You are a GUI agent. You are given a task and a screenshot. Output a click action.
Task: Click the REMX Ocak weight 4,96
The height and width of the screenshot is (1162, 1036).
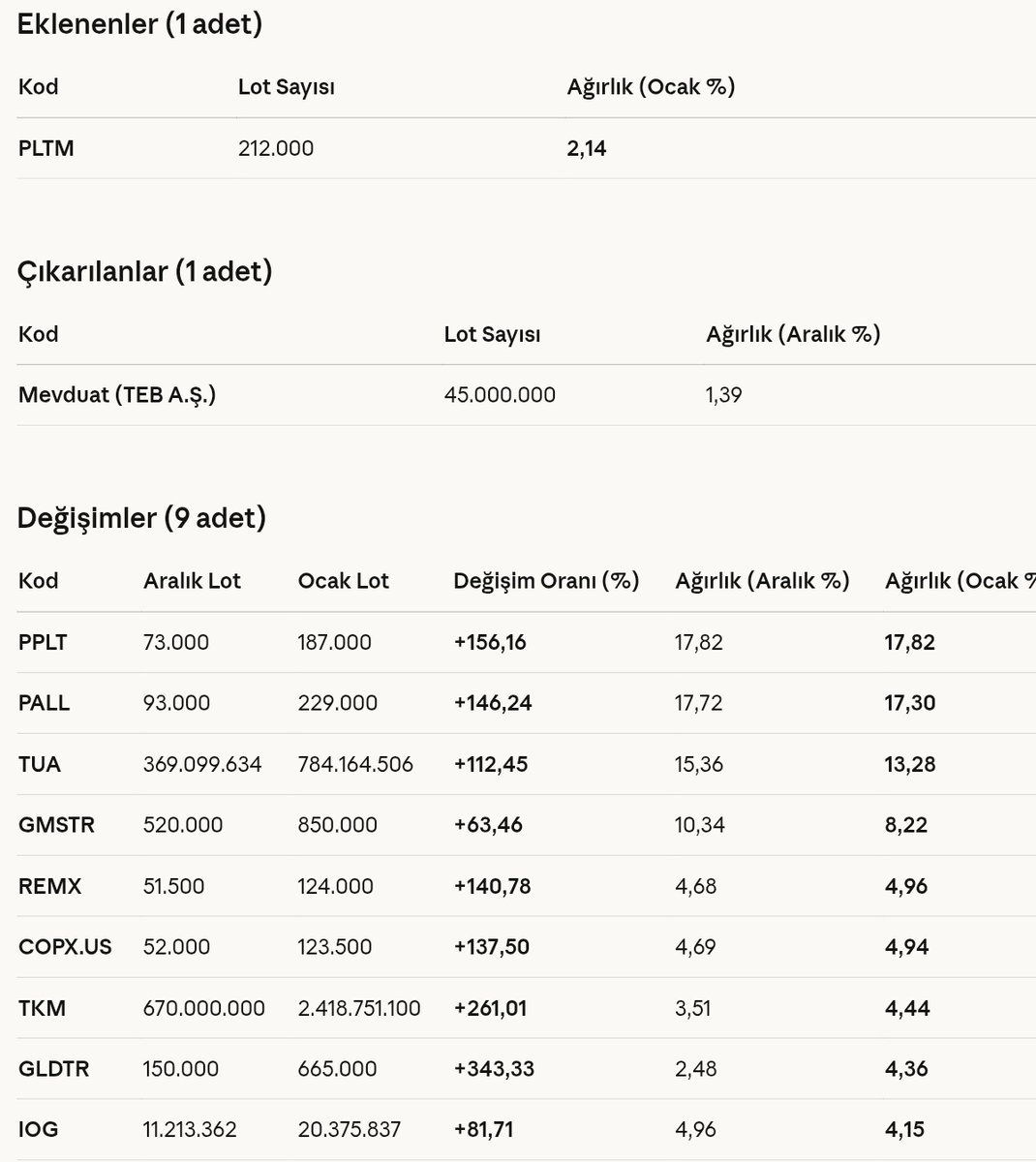[907, 886]
